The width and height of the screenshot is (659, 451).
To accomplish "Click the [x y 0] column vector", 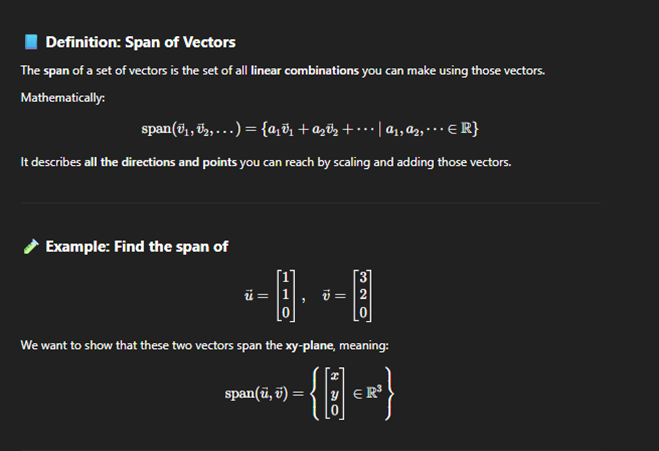I will click(335, 393).
